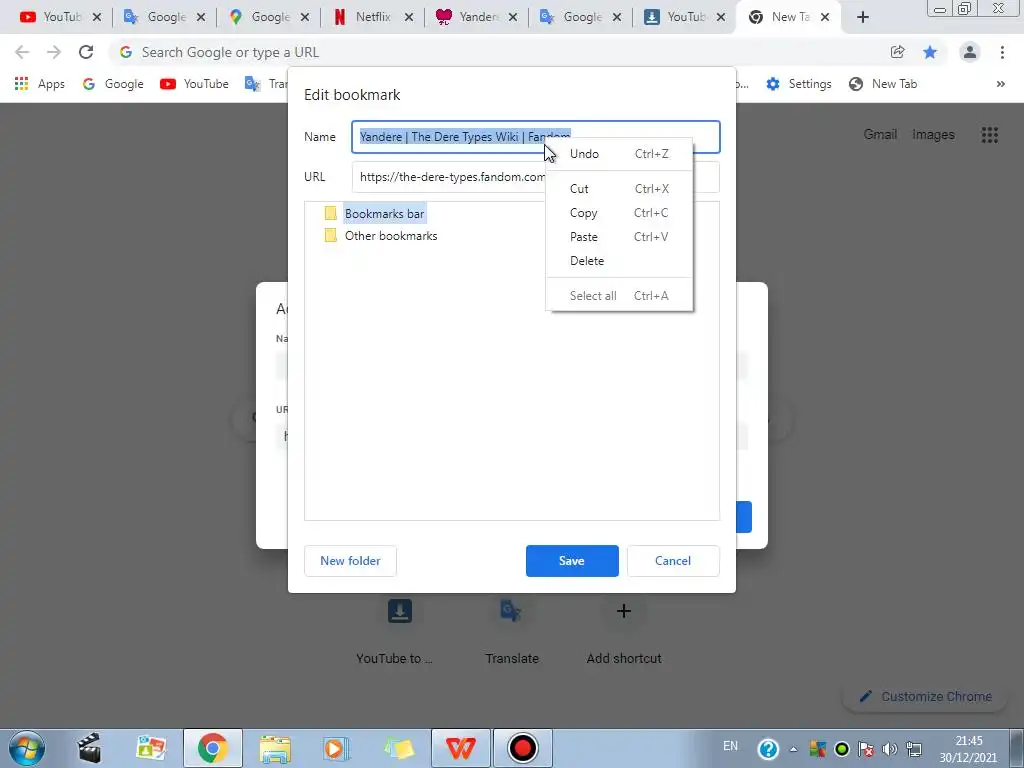
Task: Click the volume icon in system tray
Action: tap(889, 749)
